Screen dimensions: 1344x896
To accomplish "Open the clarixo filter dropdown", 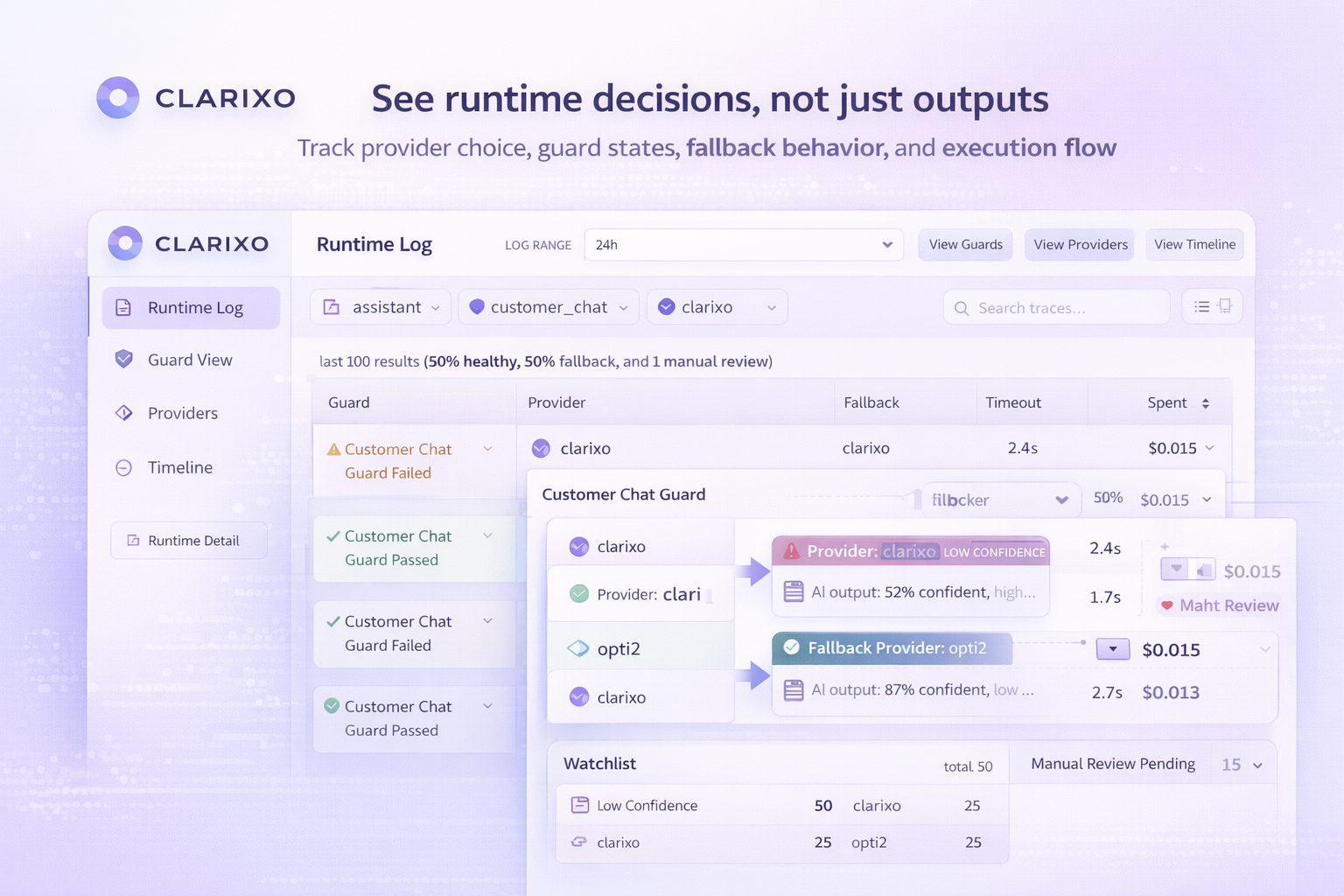I will (x=717, y=307).
